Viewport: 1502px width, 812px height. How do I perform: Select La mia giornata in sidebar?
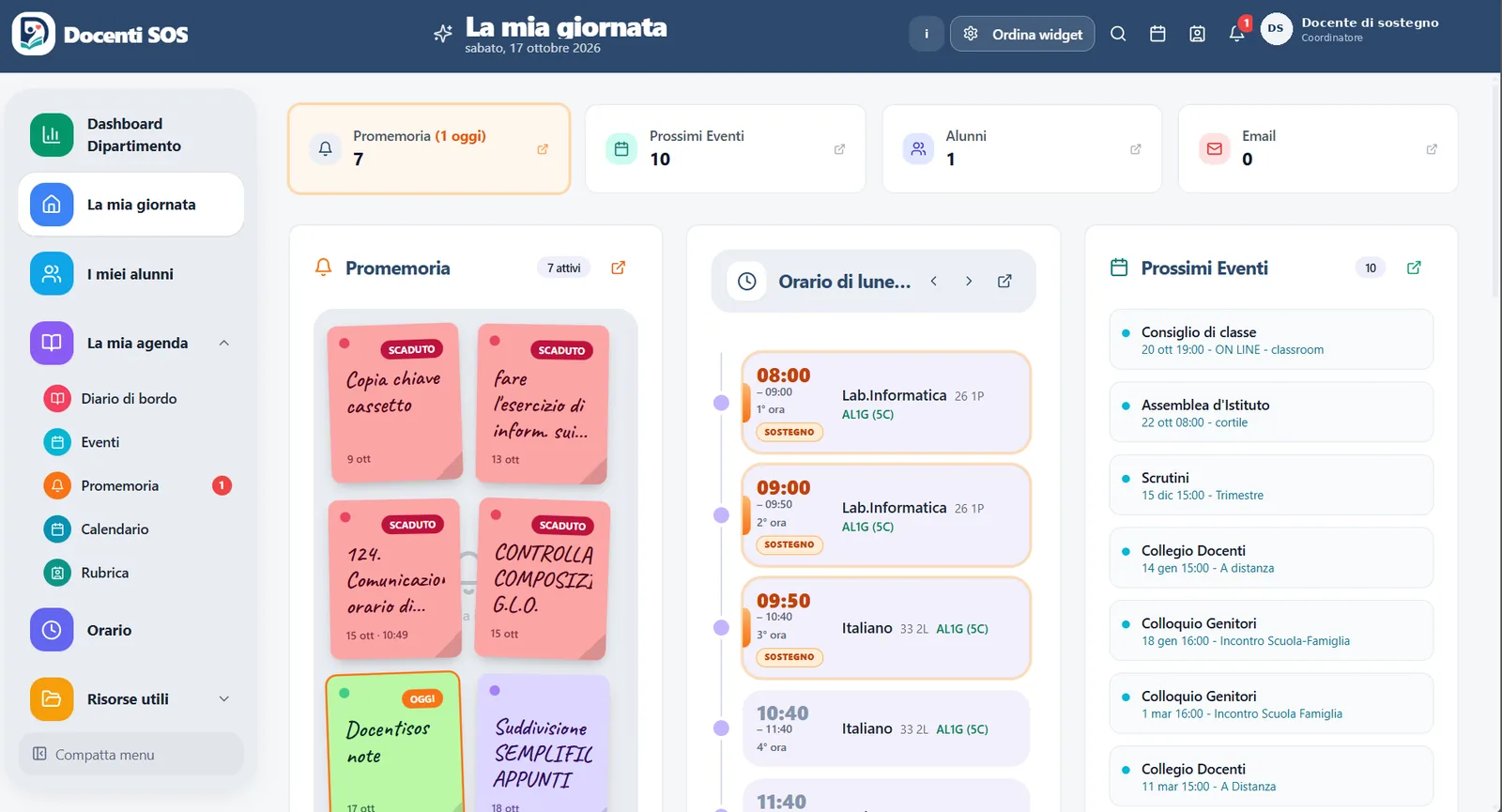(131, 205)
